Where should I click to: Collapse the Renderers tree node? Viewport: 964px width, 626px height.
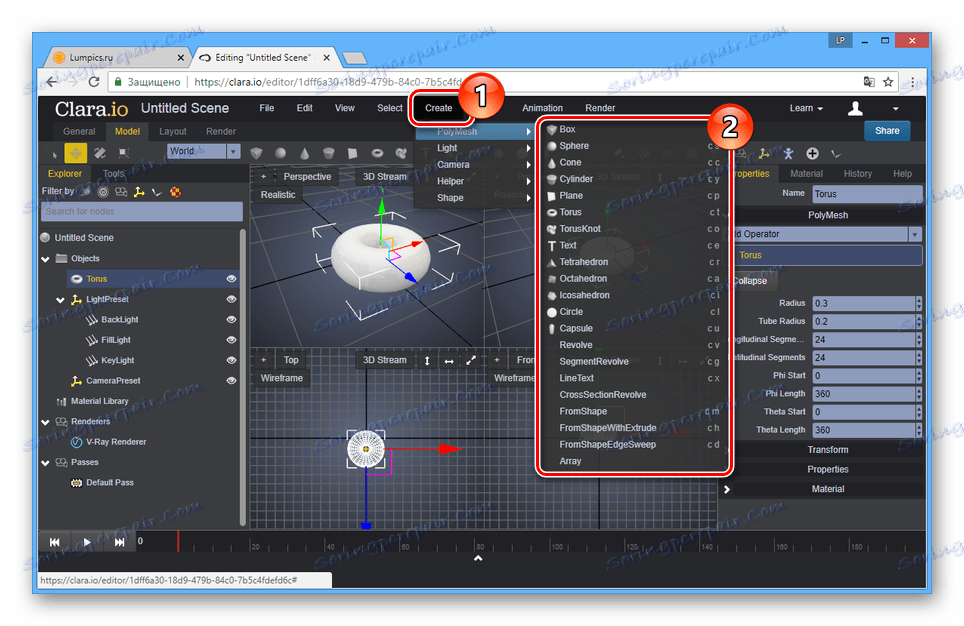45,422
